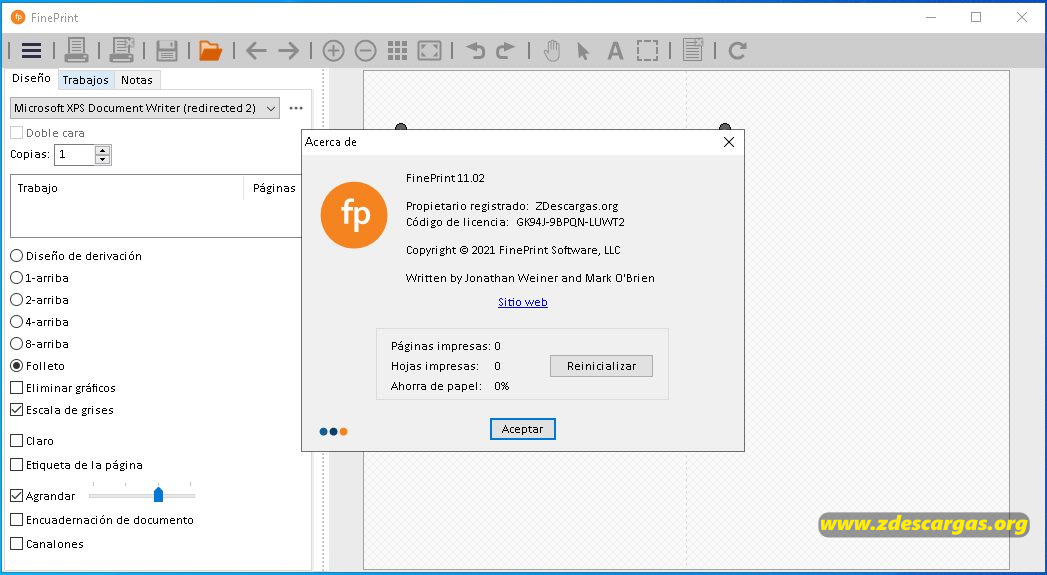This screenshot has width=1047, height=575.
Task: Click the FinePrint 11.02 version text
Action: pyautogui.click(x=445, y=178)
